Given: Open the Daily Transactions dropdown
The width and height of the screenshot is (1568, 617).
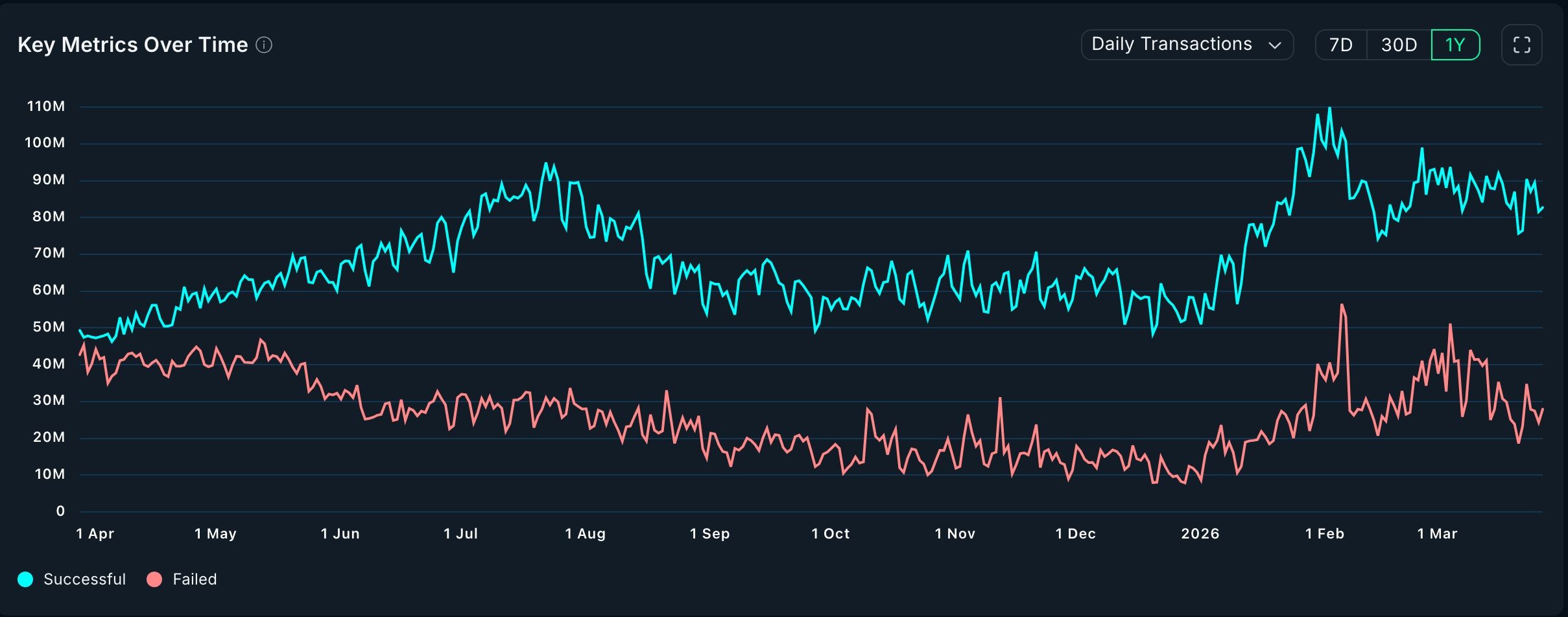Looking at the screenshot, I should (x=1187, y=44).
